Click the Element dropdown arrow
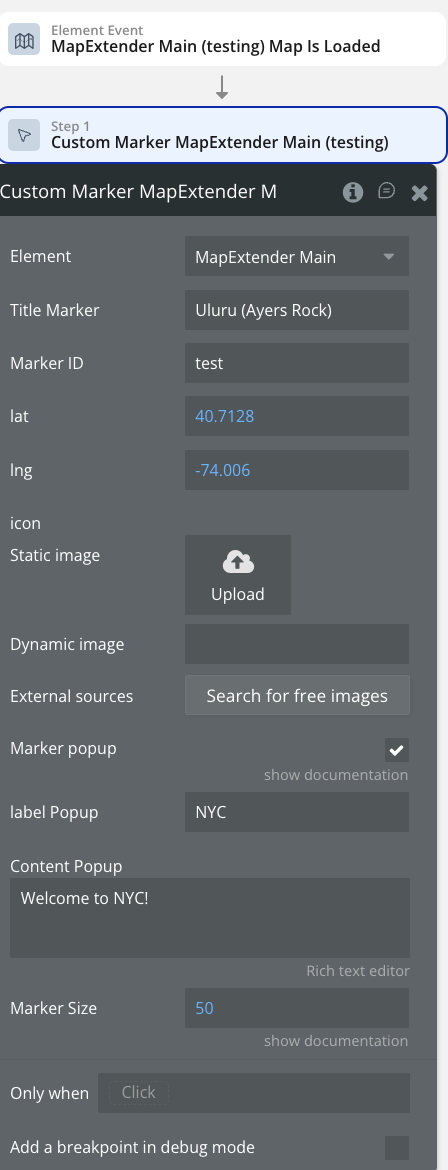The height and width of the screenshot is (1170, 448). click(388, 257)
